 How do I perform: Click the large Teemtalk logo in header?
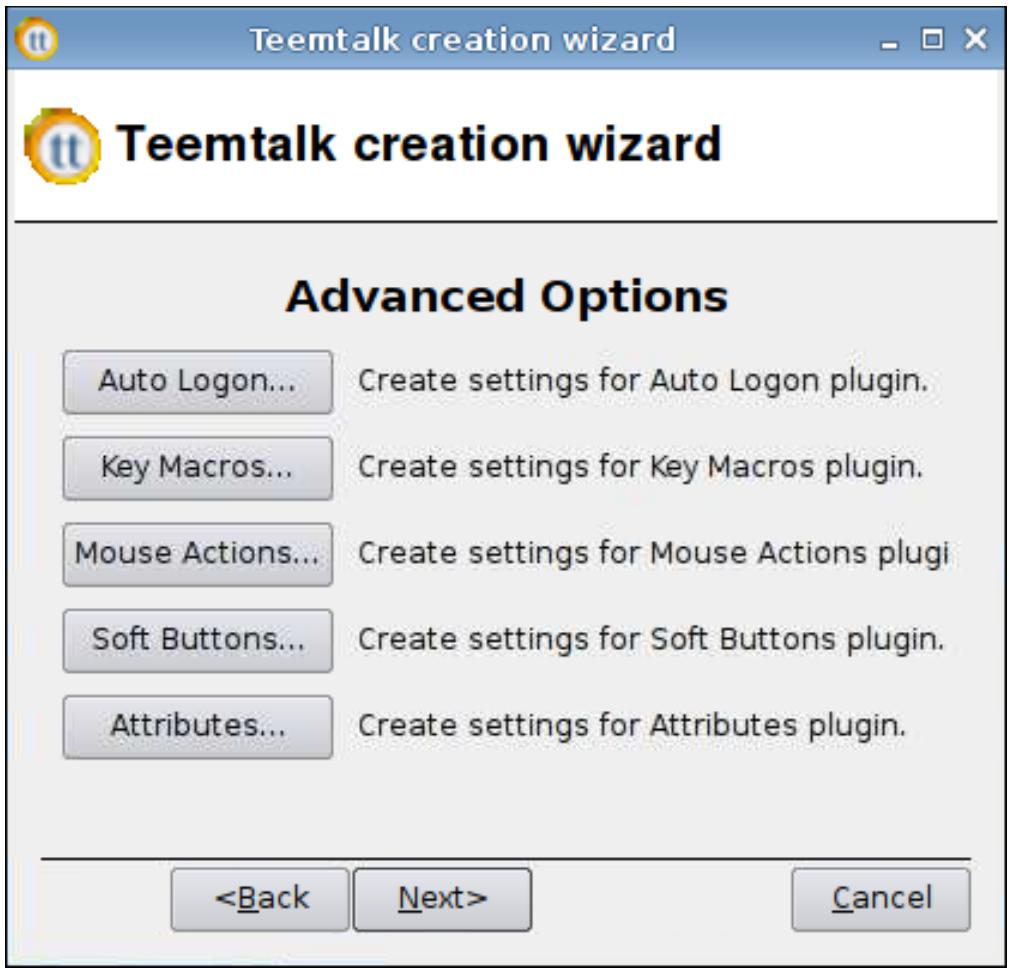(62, 146)
